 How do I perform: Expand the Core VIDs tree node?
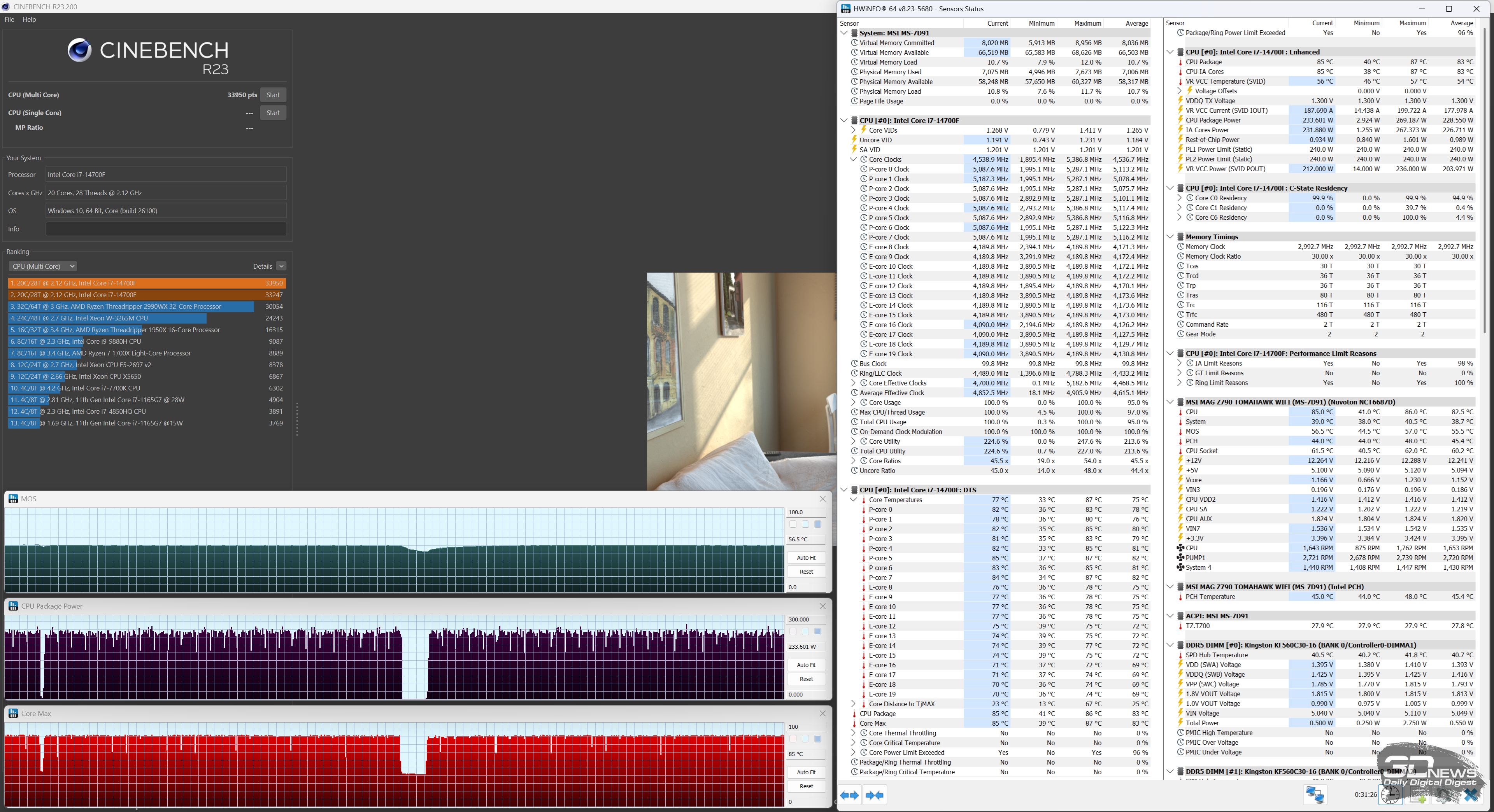(853, 130)
